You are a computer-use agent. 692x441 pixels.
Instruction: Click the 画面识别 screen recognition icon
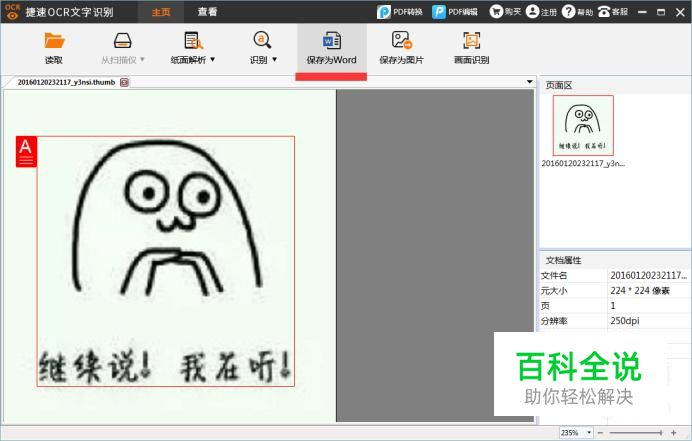(x=471, y=41)
